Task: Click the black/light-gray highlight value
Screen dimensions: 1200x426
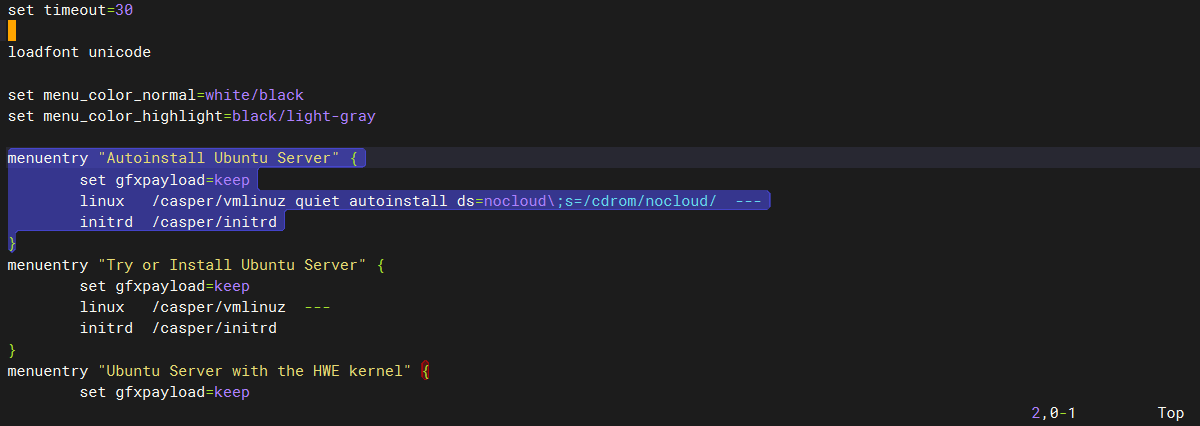Action: point(304,117)
